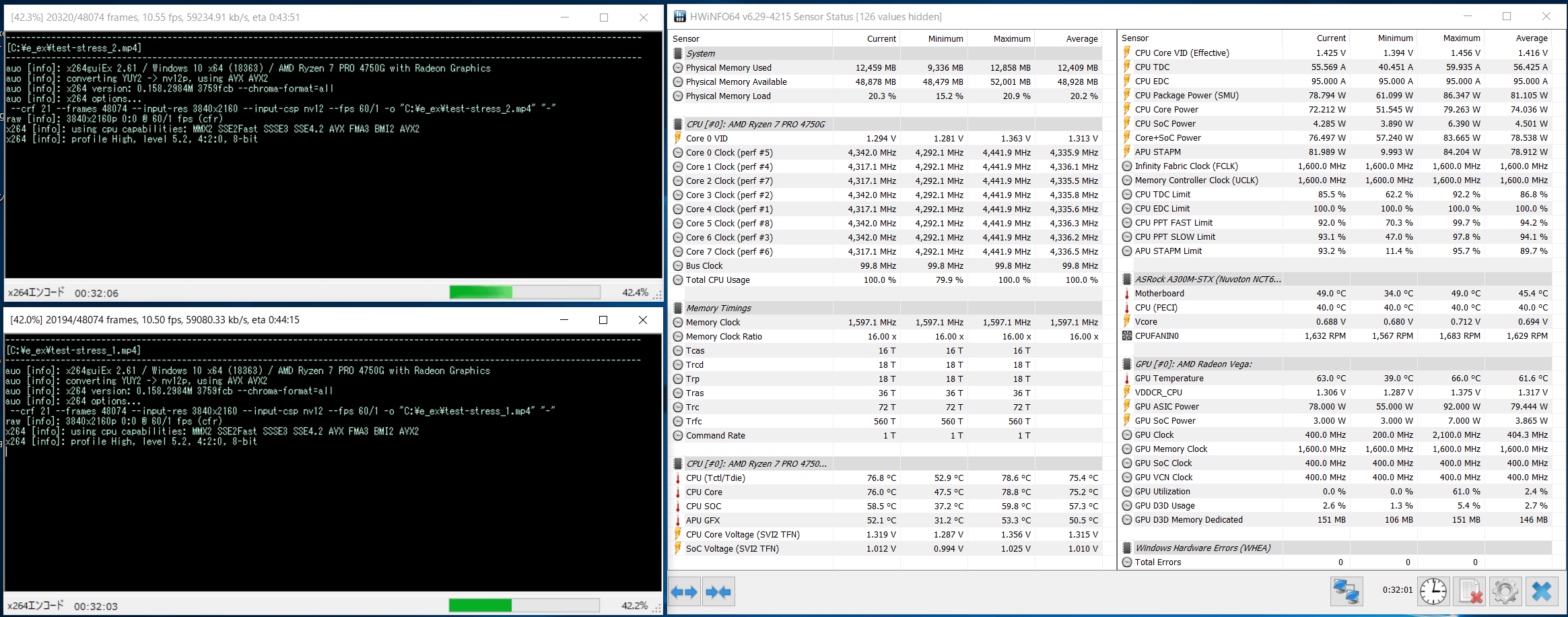Select the GPU [#0]: AMD Radeon Vega header
Viewport: 1568px width, 617px height.
pos(1336,364)
